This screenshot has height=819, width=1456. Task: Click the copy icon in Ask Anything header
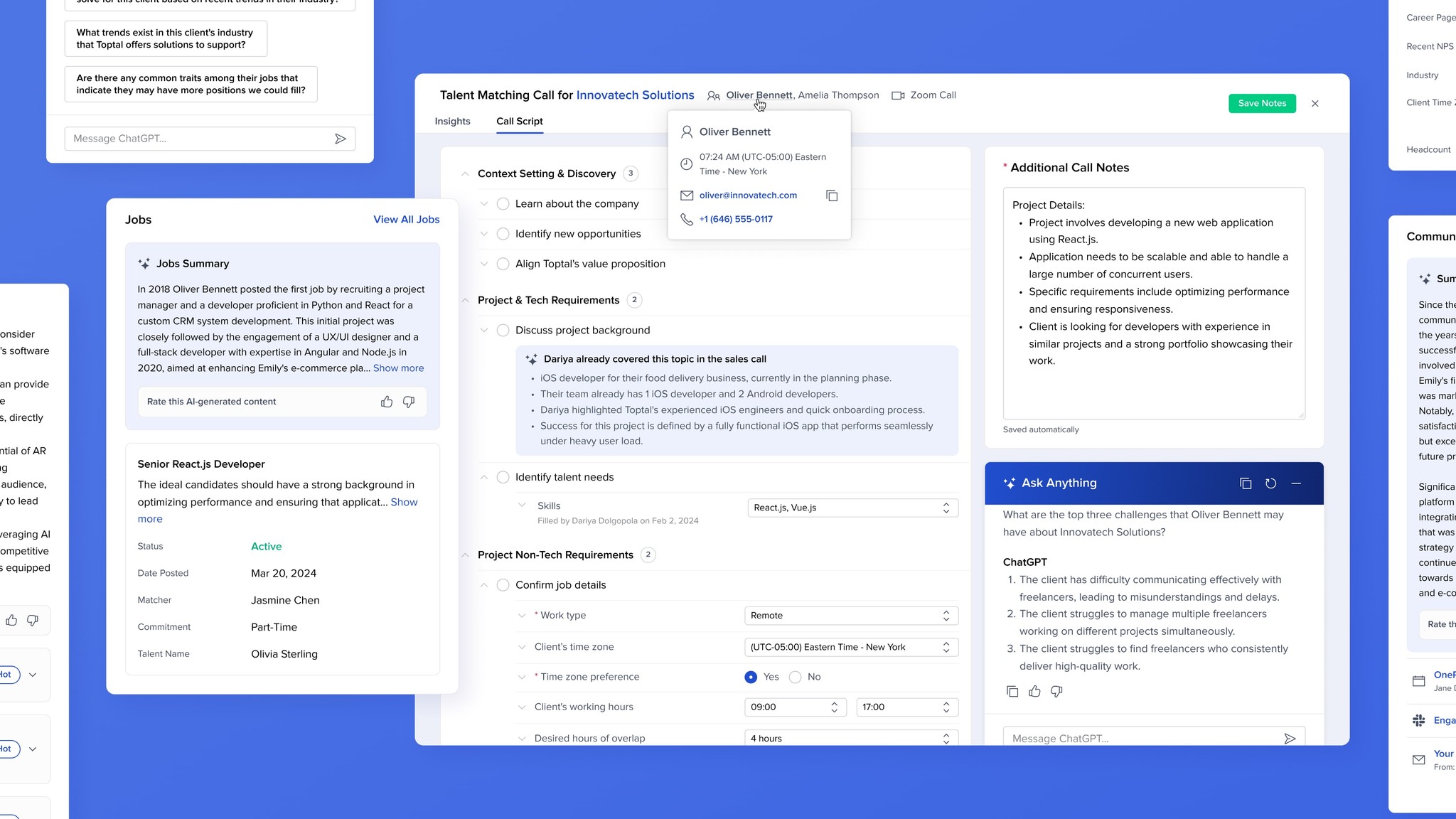1246,483
